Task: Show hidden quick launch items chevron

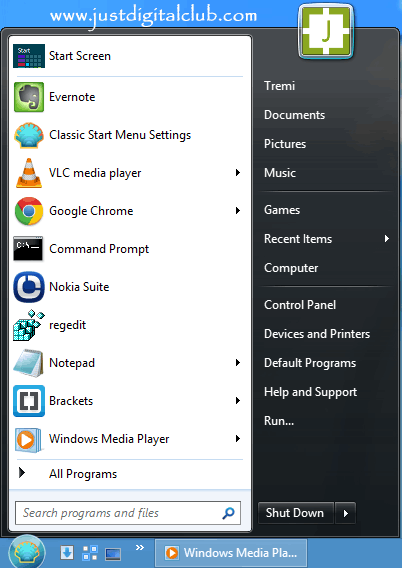Action: pos(140,547)
